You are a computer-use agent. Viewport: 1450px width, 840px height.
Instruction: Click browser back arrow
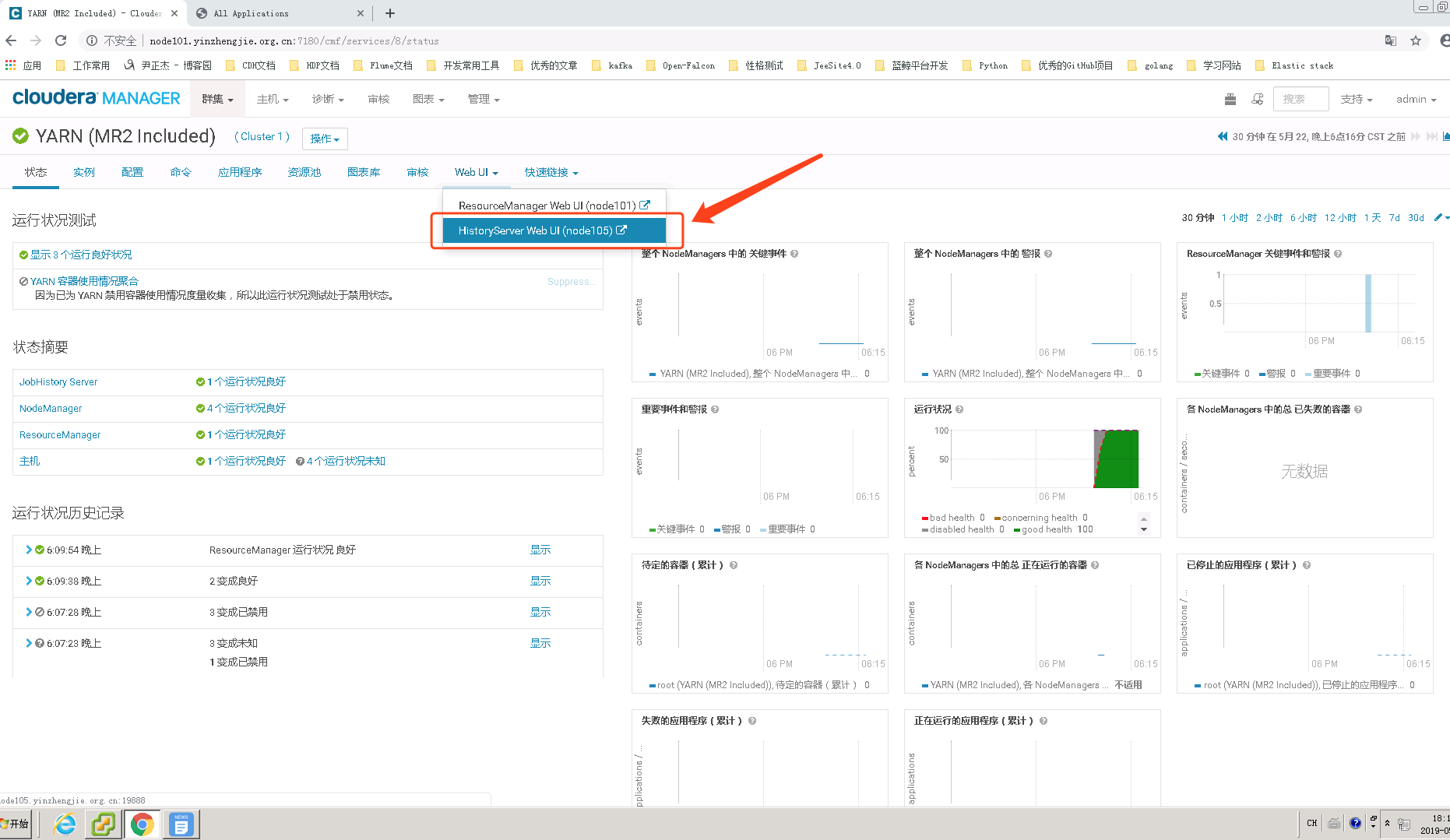click(x=11, y=40)
